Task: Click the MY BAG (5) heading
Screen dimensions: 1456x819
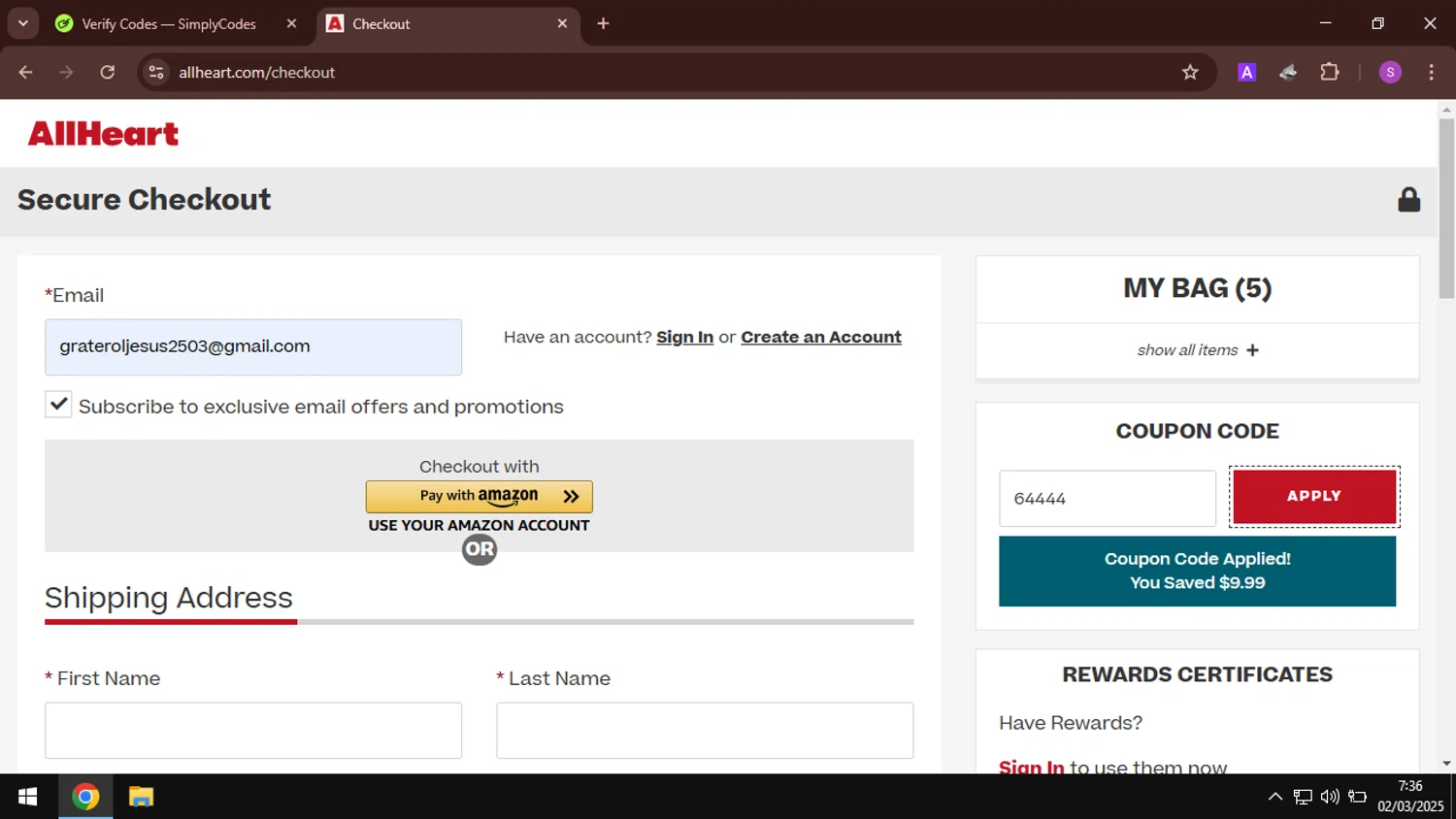Action: coord(1198,288)
